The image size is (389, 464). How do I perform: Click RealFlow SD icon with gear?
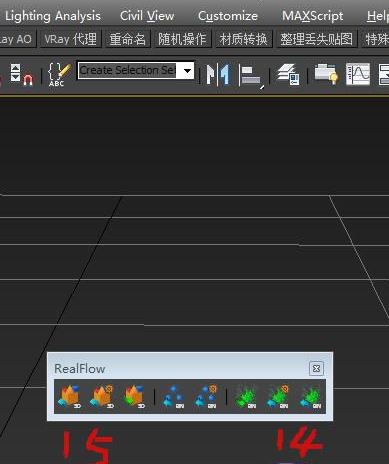click(x=102, y=397)
